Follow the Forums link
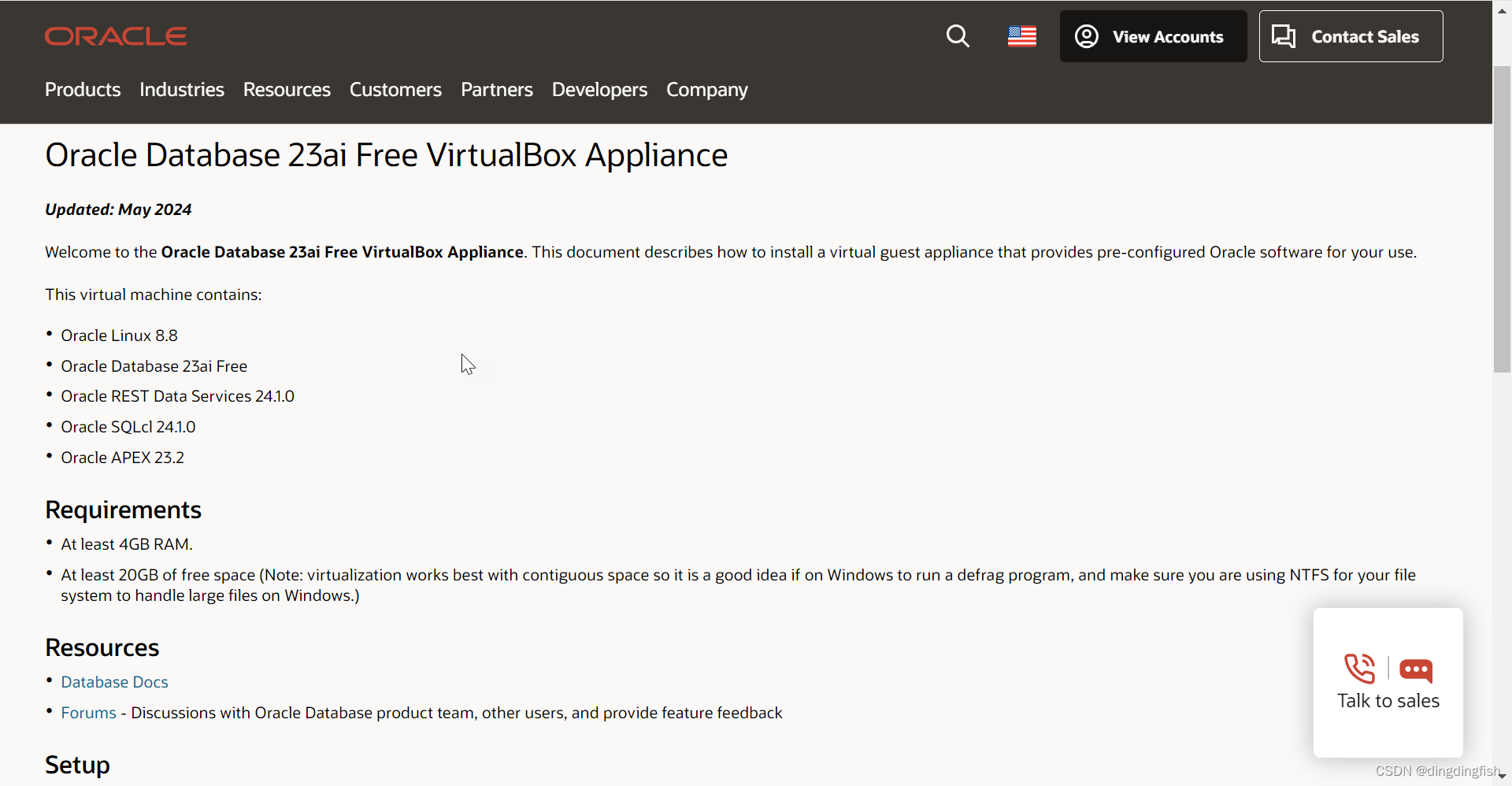The height and width of the screenshot is (786, 1512). tap(88, 713)
